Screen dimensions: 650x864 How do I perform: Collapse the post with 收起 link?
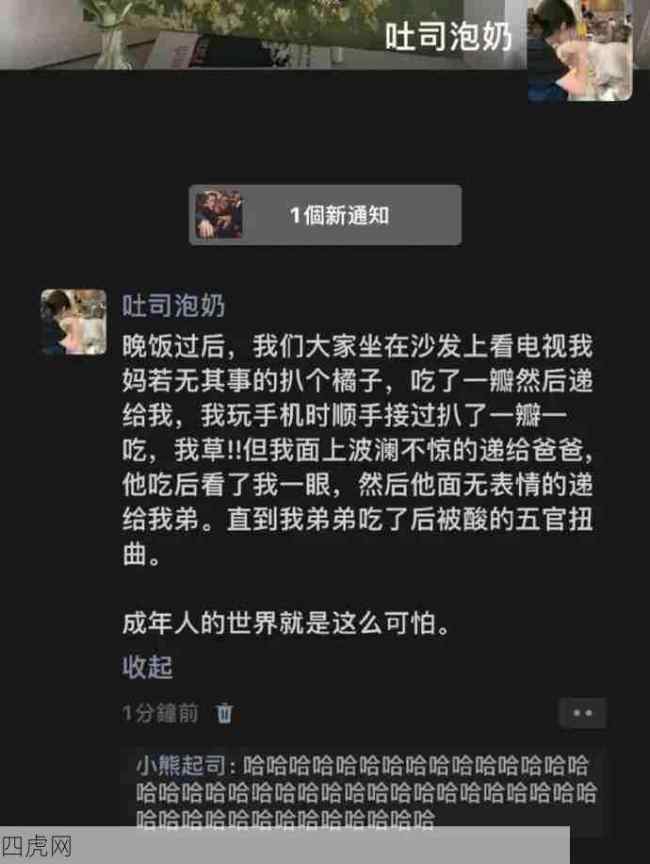147,667
